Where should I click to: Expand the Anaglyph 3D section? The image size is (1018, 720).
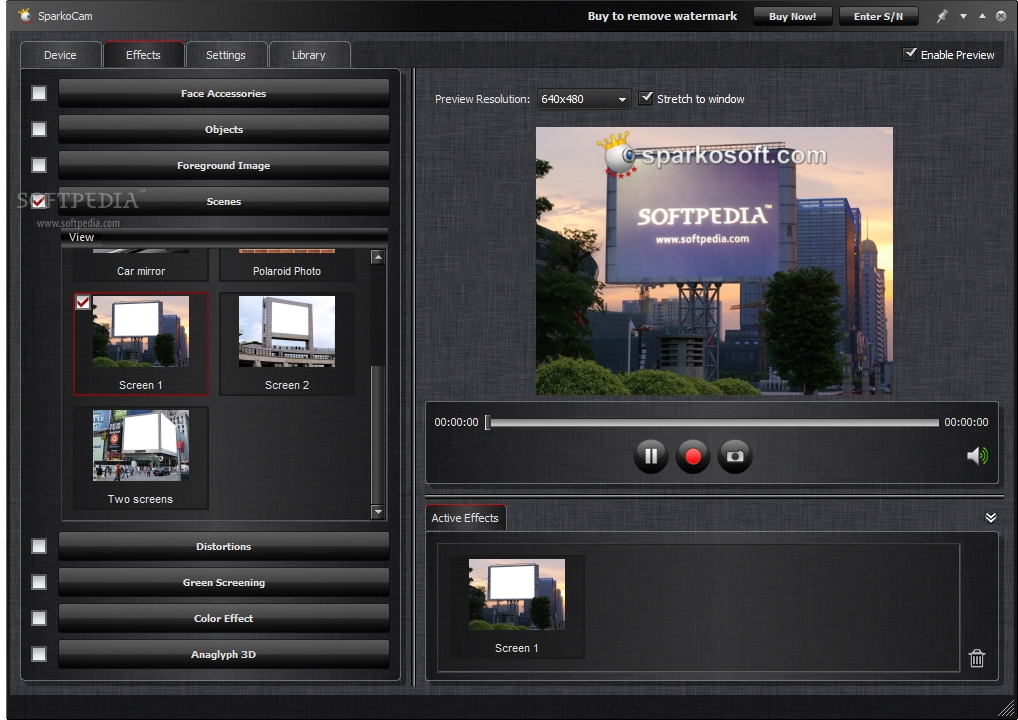[224, 654]
